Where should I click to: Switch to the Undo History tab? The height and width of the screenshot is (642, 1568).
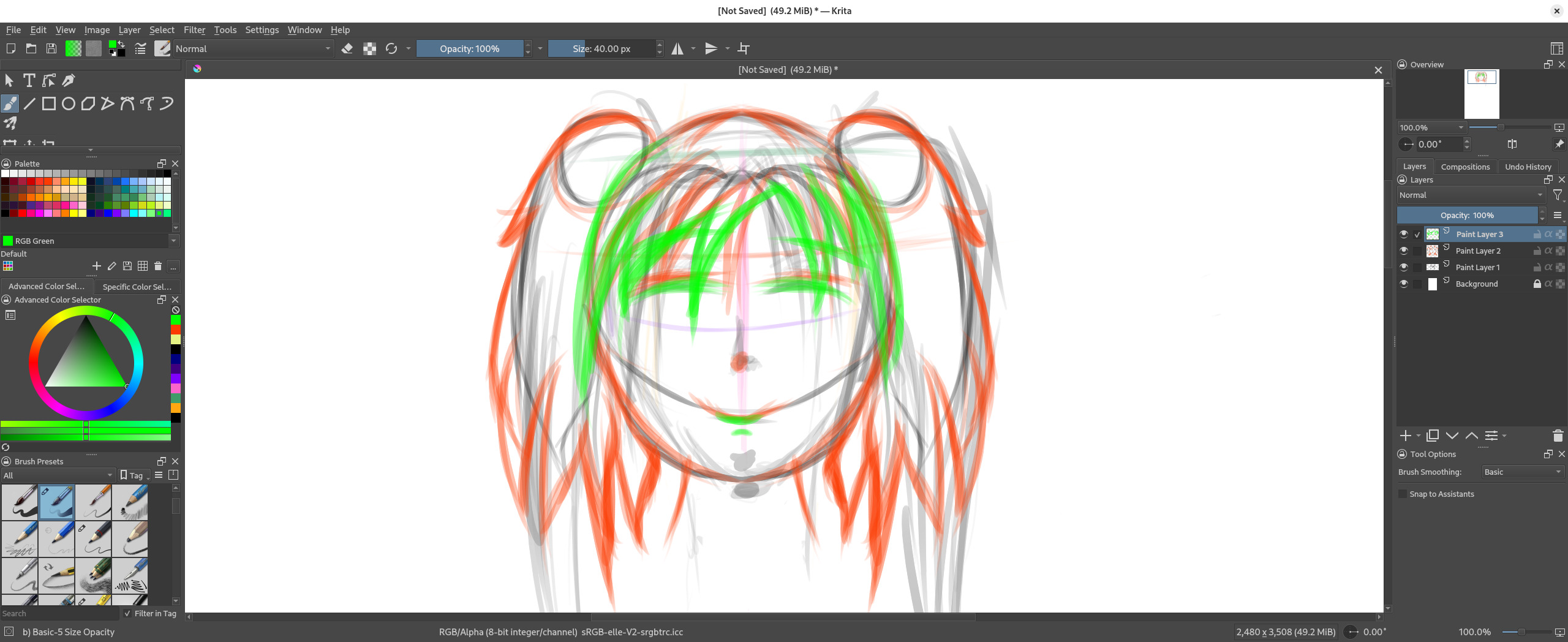(1528, 167)
